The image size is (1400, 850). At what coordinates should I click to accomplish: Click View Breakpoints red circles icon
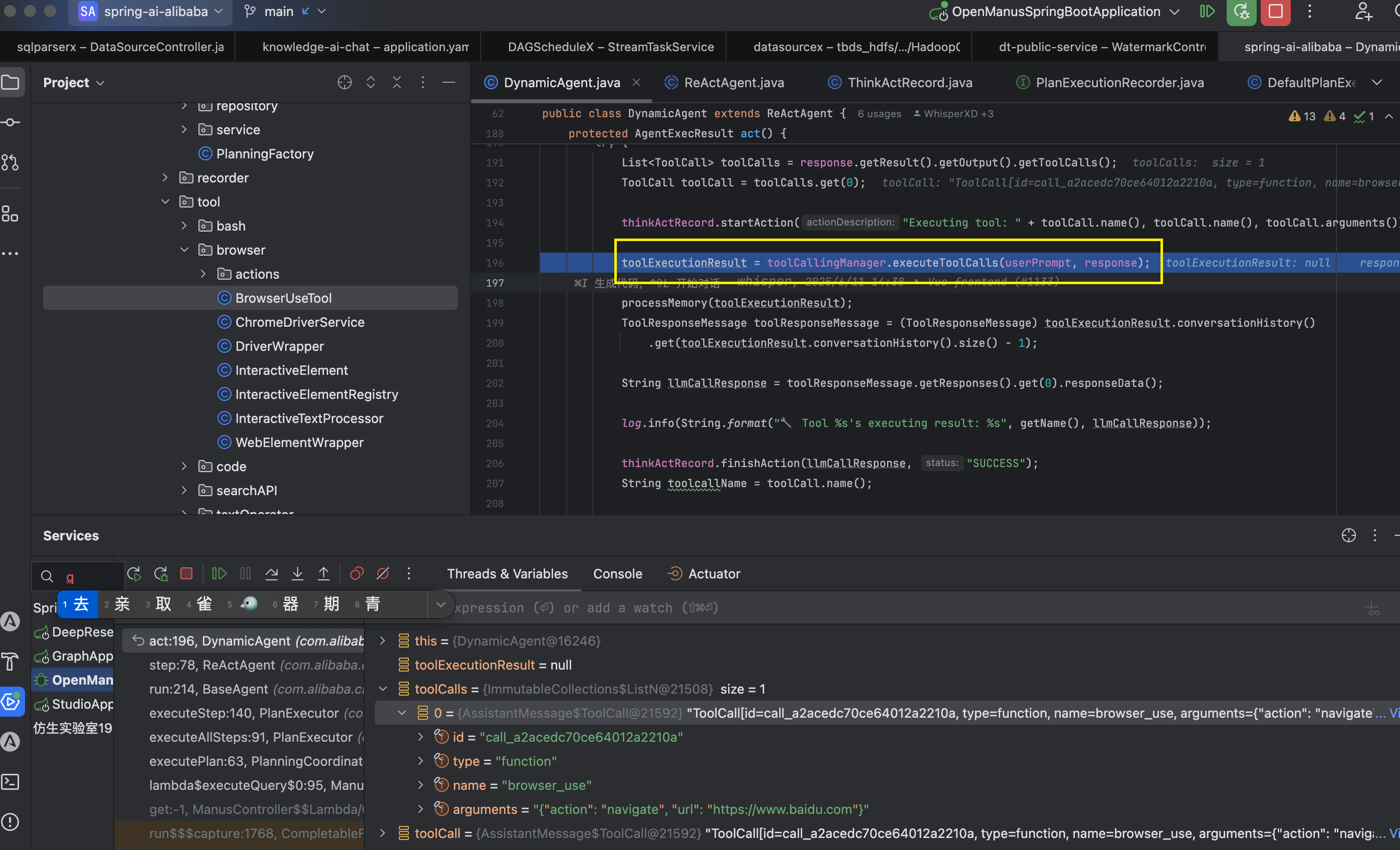point(356,574)
